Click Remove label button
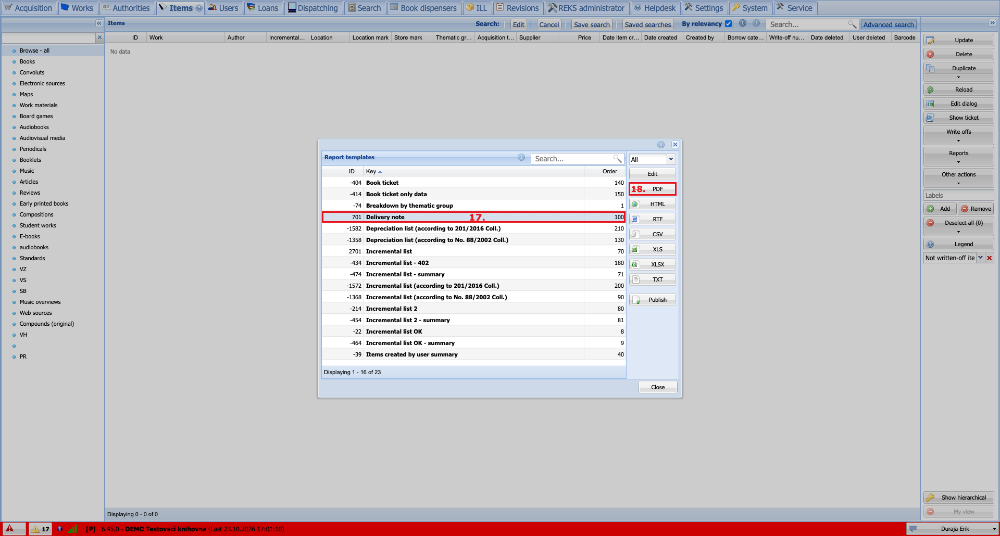 tap(976, 209)
